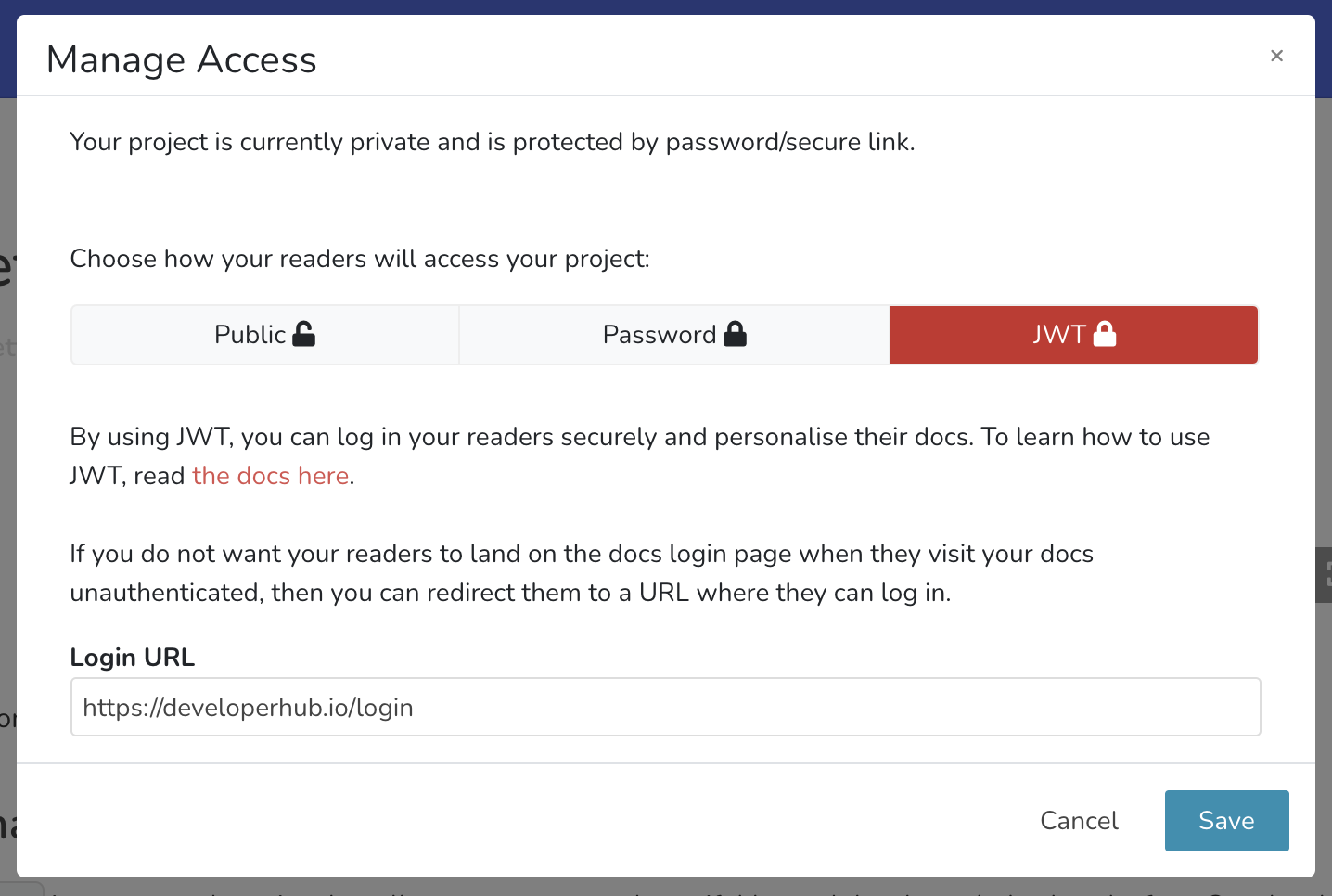Focus the Login URL input field
This screenshot has height=896, width=1332.
pos(665,707)
